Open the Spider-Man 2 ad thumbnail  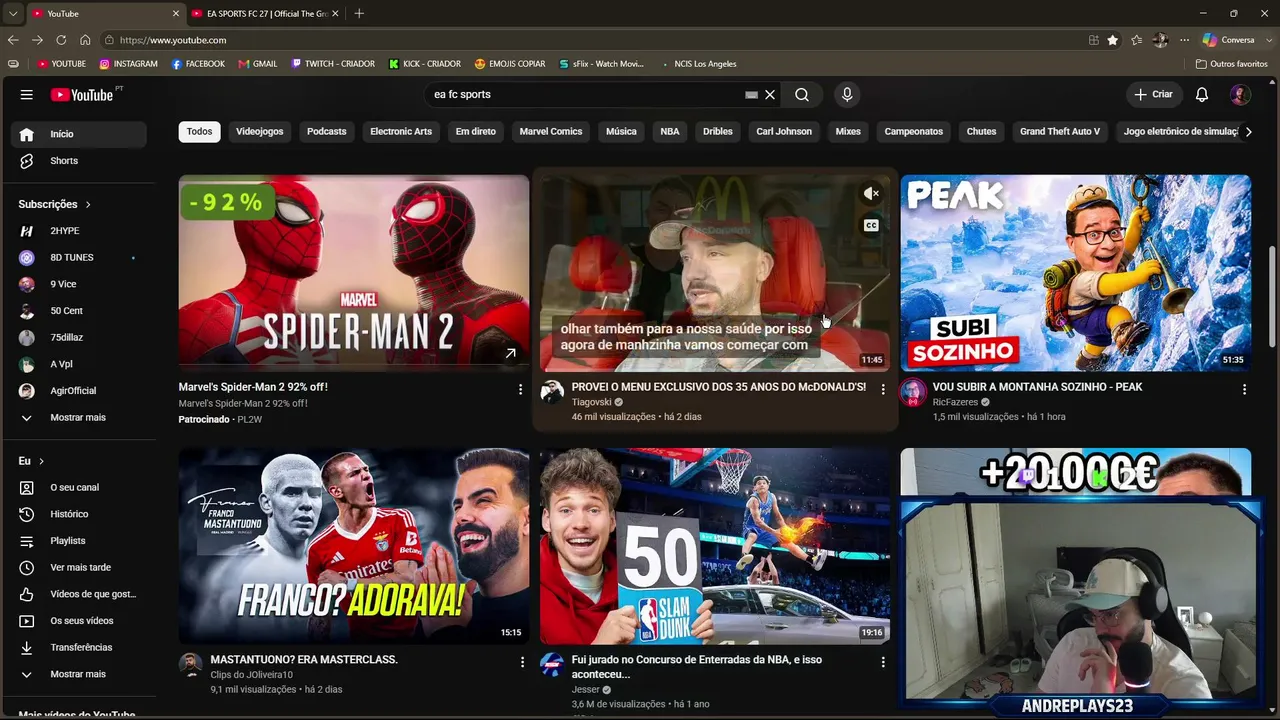(x=354, y=273)
